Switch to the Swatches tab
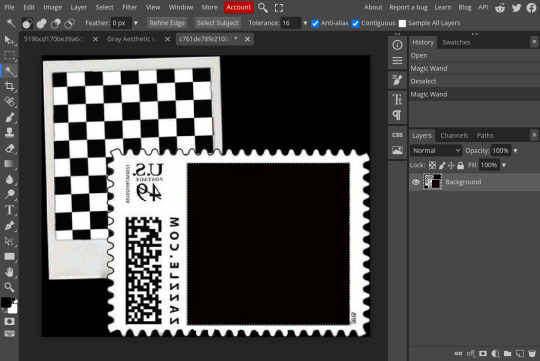This screenshot has width=540, height=361. (x=456, y=42)
